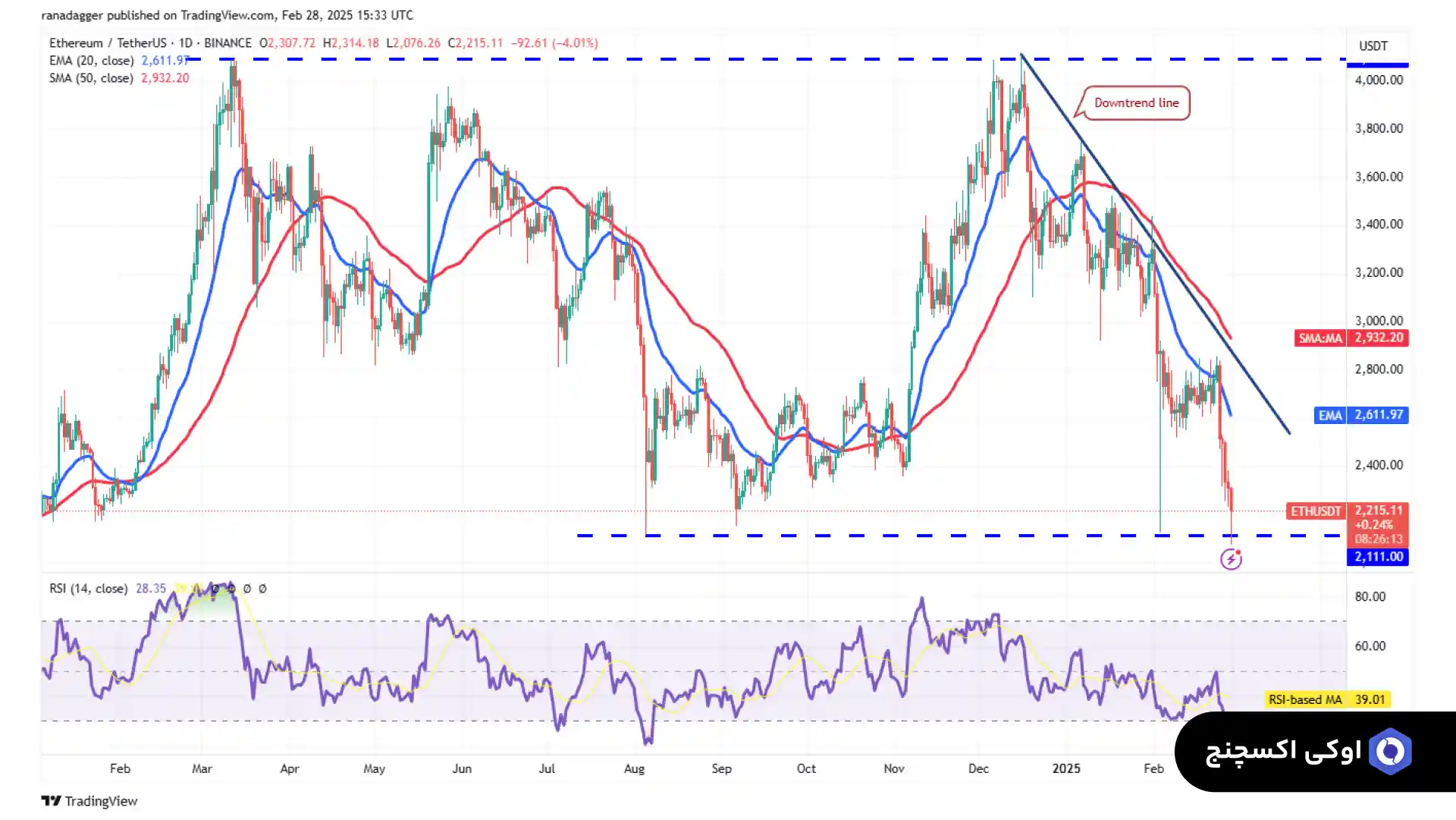This screenshot has width=1456, height=820.
Task: Click the Downtrend line callout label
Action: pos(1136,103)
